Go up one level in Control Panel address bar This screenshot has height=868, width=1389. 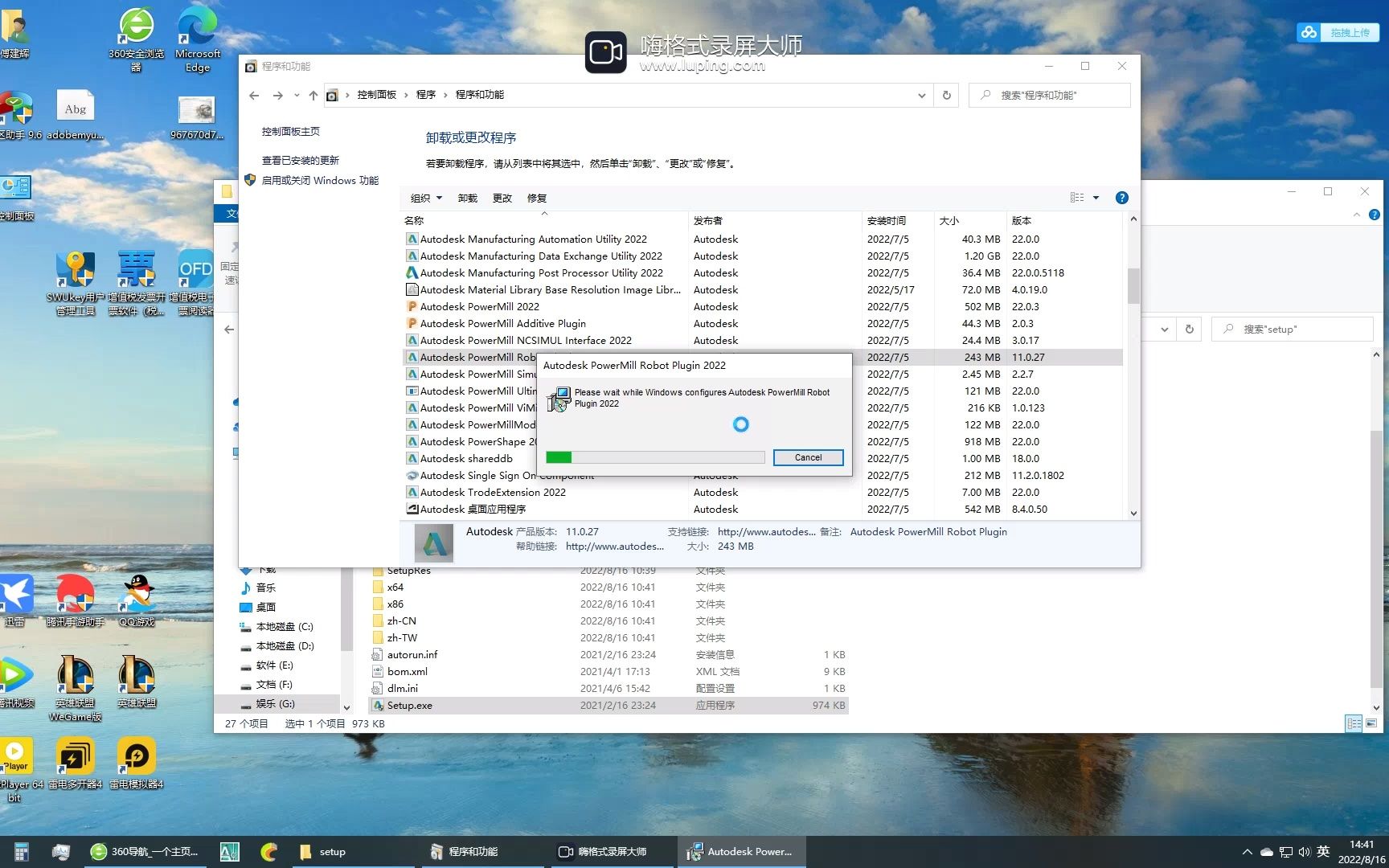pos(313,95)
